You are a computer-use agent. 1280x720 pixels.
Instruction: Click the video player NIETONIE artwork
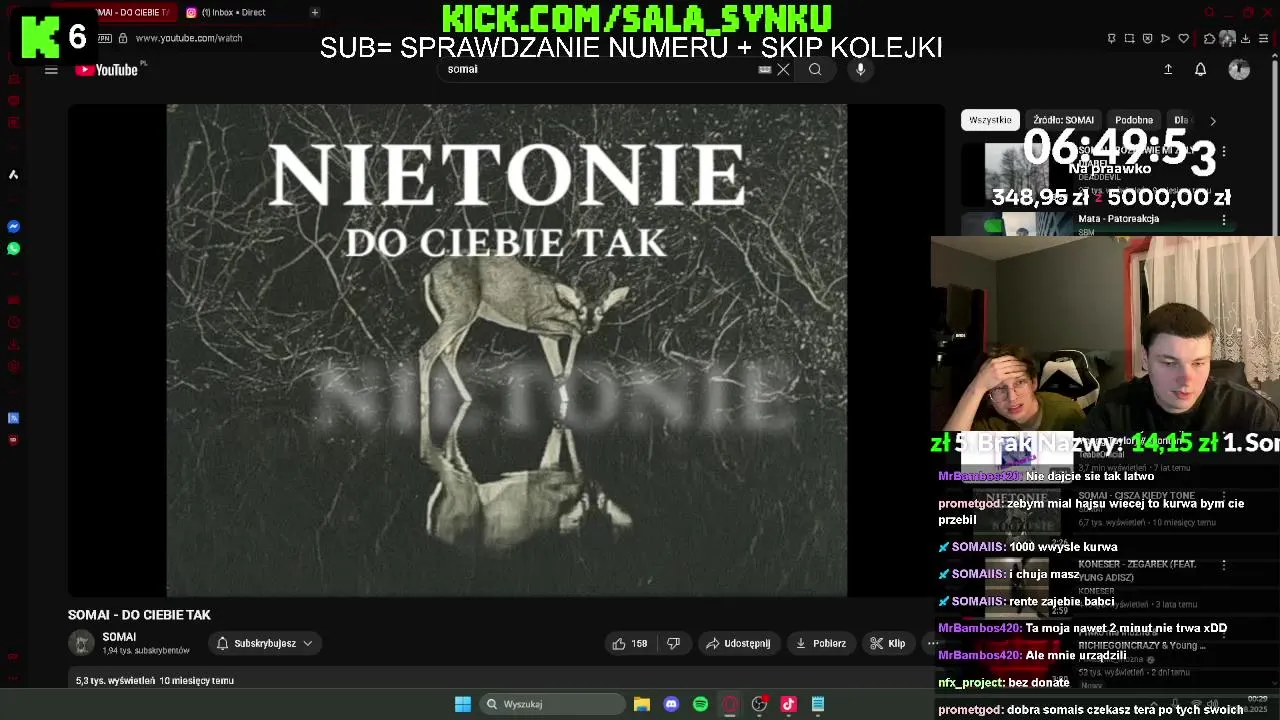pyautogui.click(x=506, y=350)
